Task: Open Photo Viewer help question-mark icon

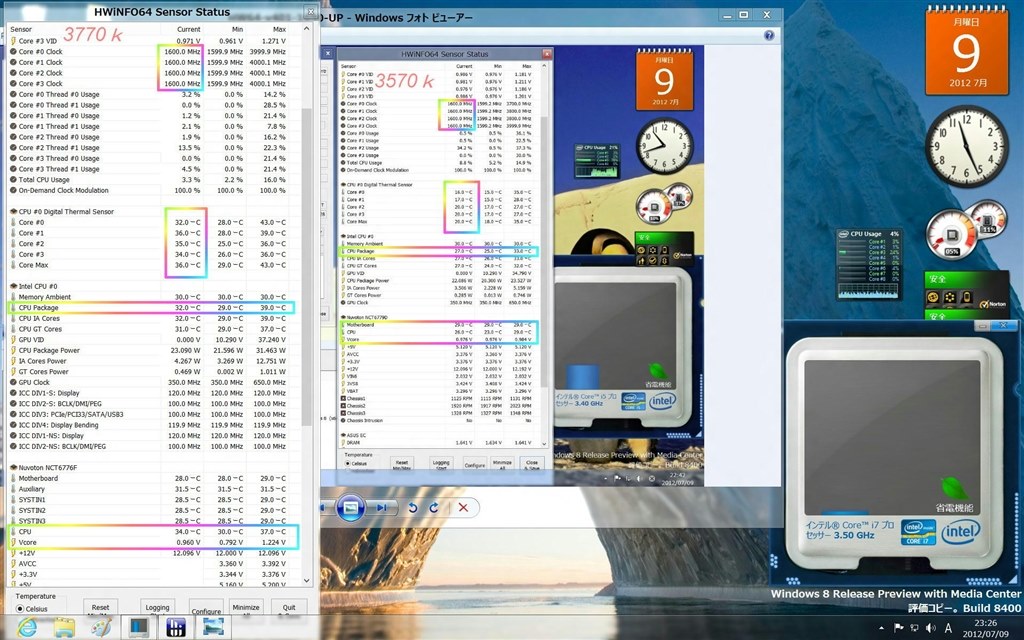Action: 769,35
